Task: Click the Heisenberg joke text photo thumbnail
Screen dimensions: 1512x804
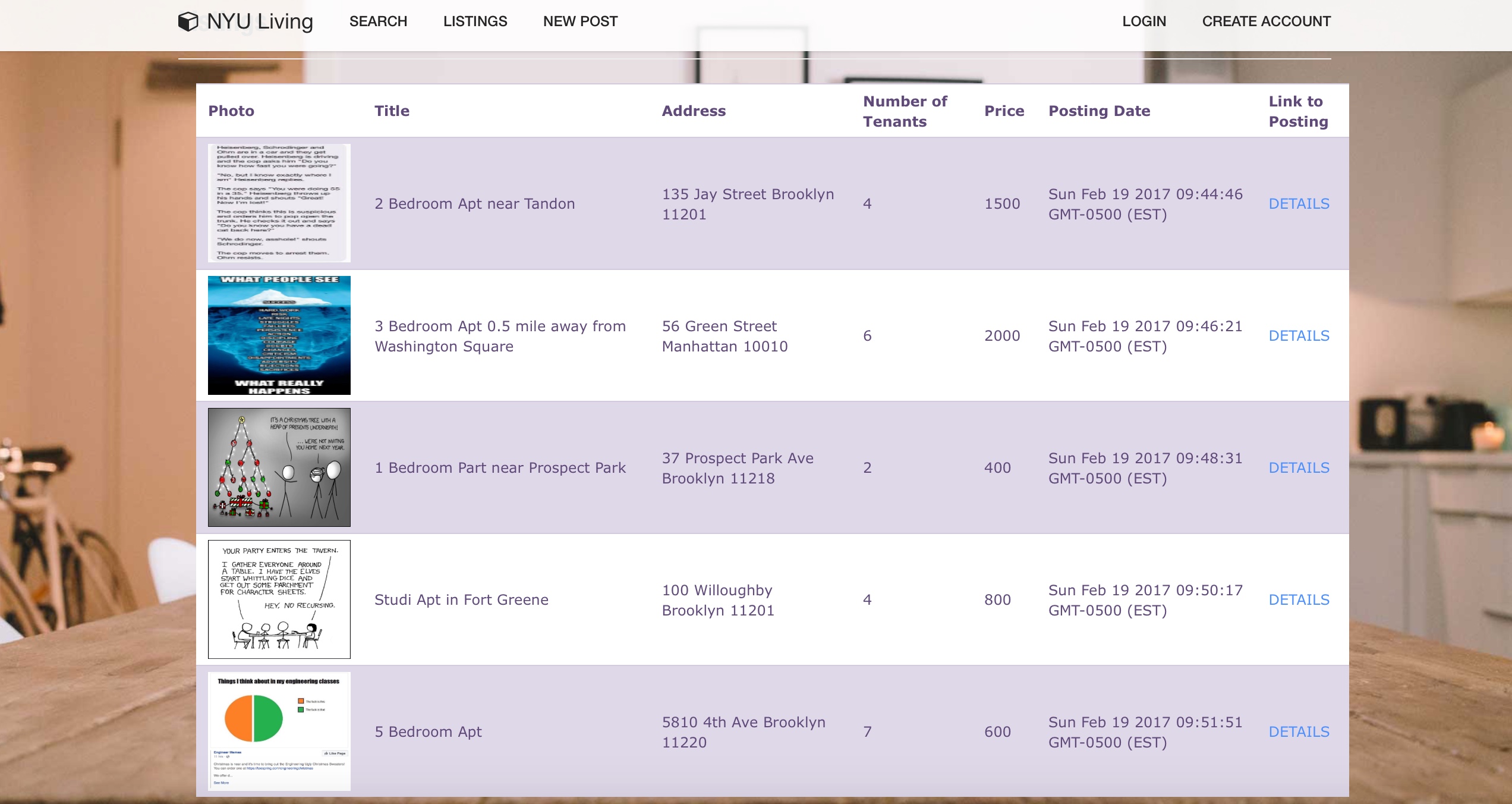Action: (x=279, y=203)
